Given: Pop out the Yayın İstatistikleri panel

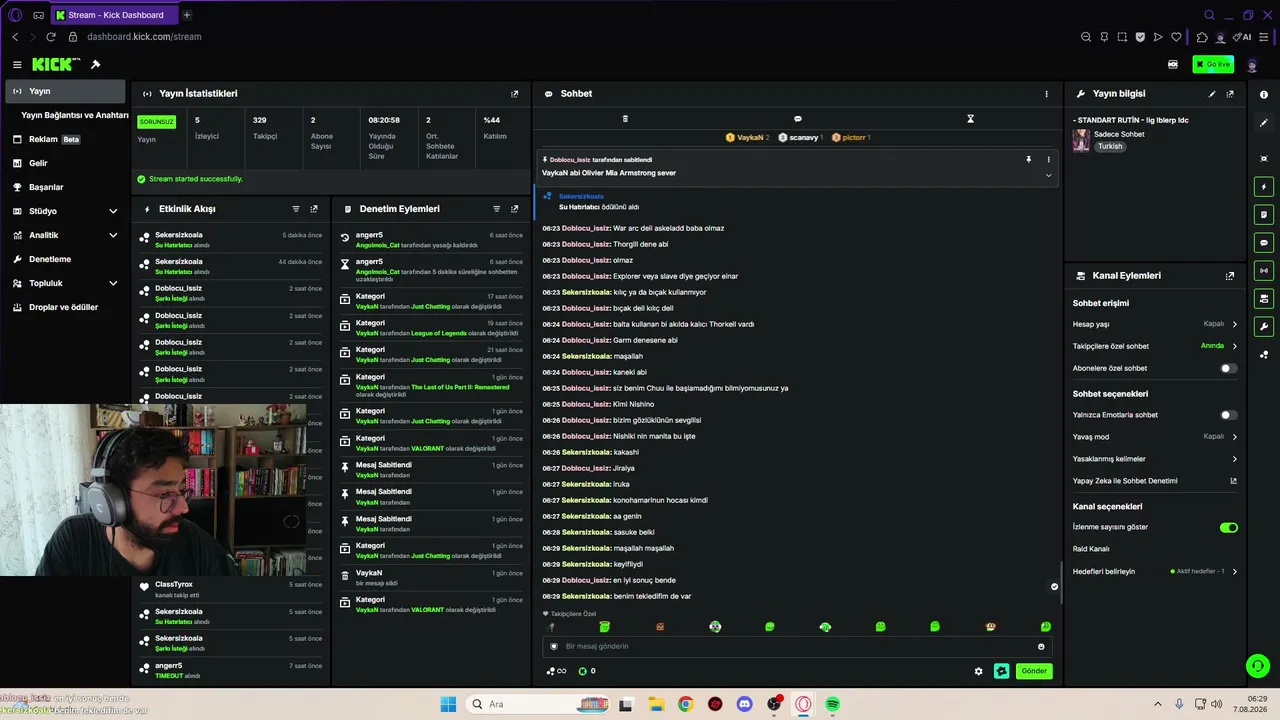Looking at the screenshot, I should [515, 94].
